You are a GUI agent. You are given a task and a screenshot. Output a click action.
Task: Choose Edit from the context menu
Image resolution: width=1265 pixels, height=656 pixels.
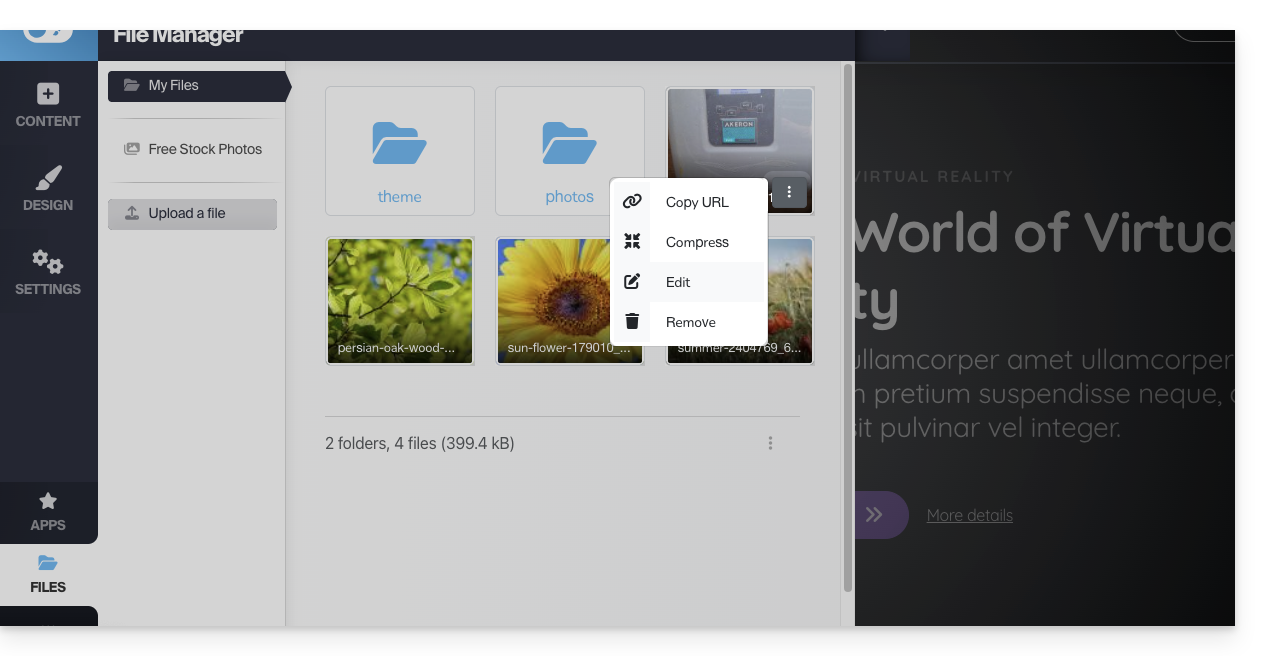tap(678, 282)
